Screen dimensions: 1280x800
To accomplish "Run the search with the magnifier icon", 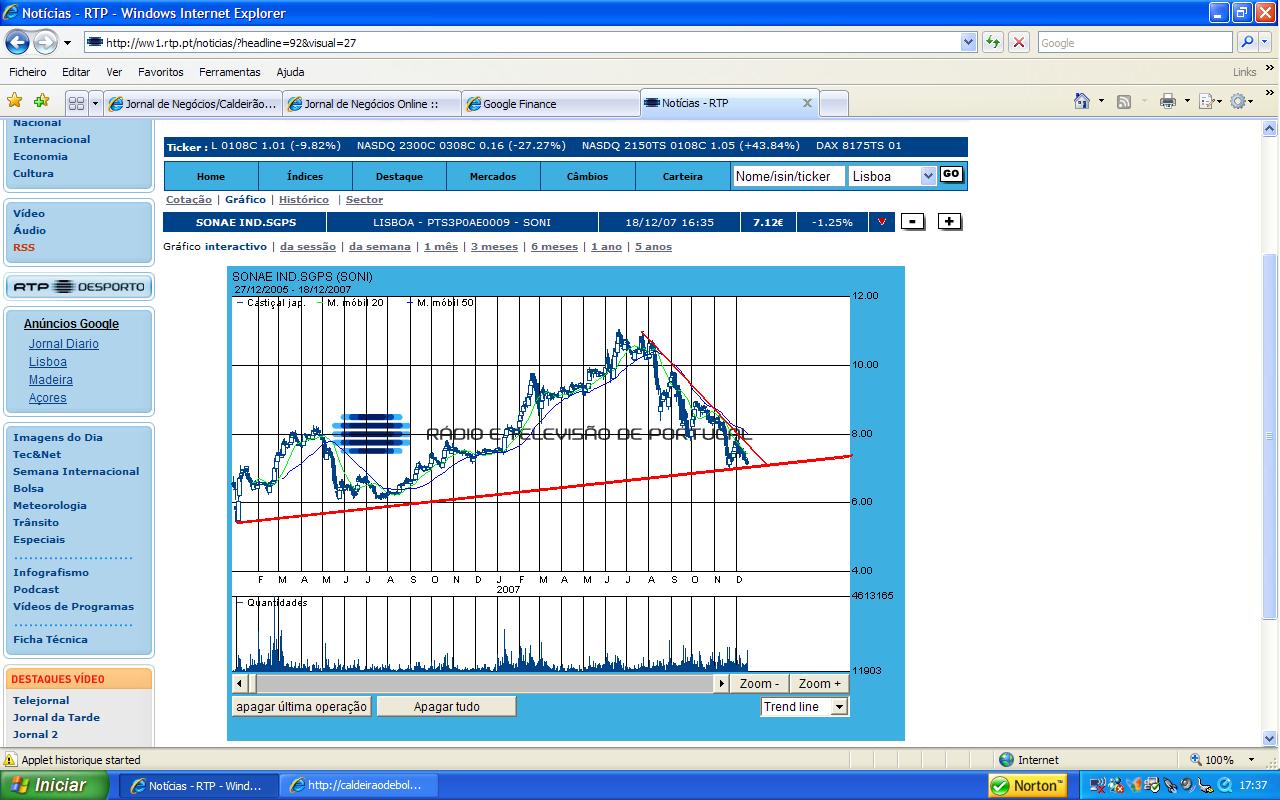I will click(1247, 42).
